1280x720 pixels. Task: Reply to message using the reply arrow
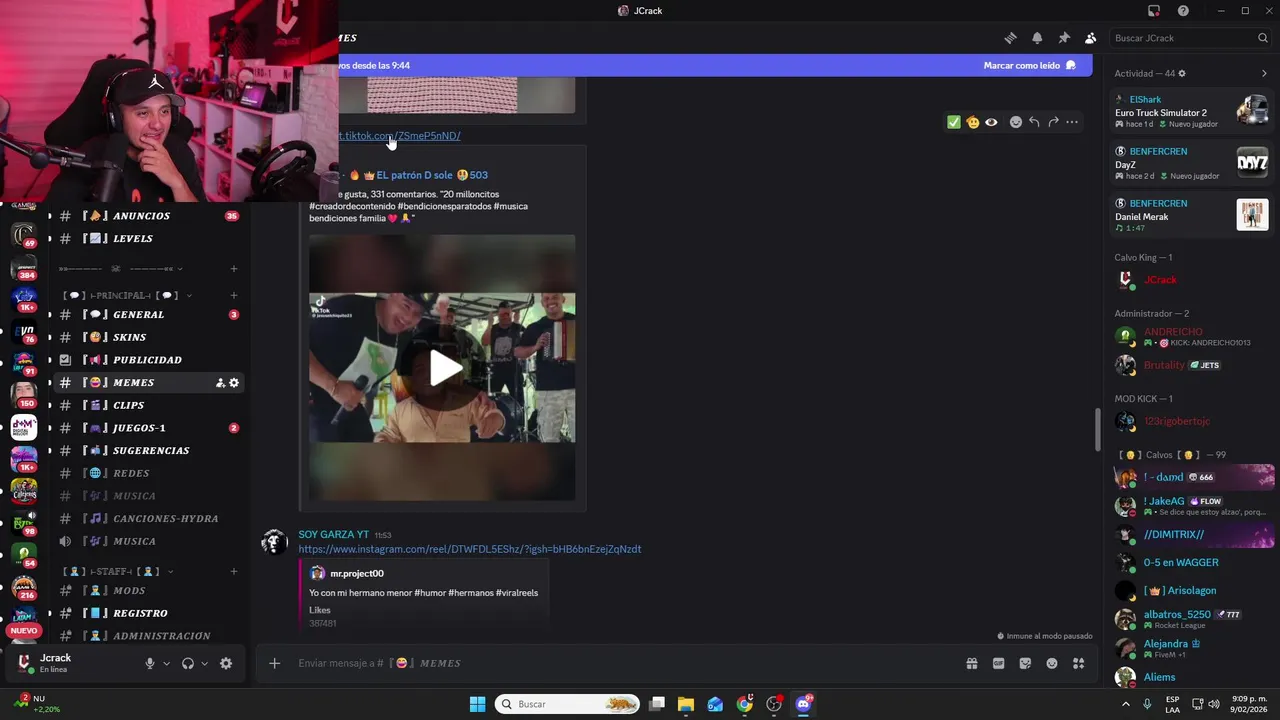pos(1034,122)
